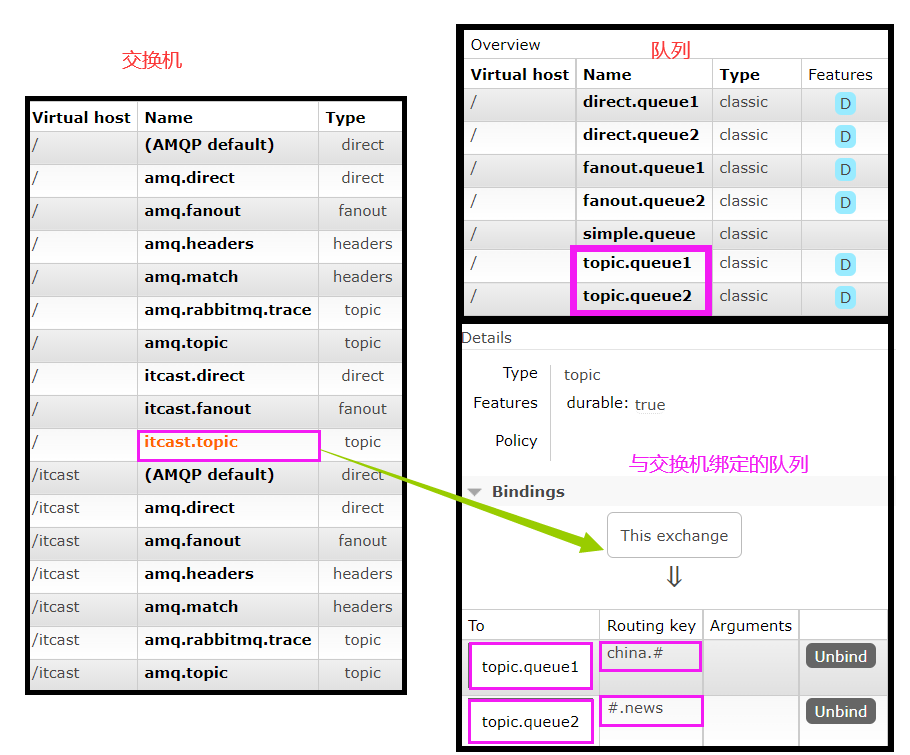Open topic.queue2 in the queues list
This screenshot has height=755, width=910.
click(637, 297)
